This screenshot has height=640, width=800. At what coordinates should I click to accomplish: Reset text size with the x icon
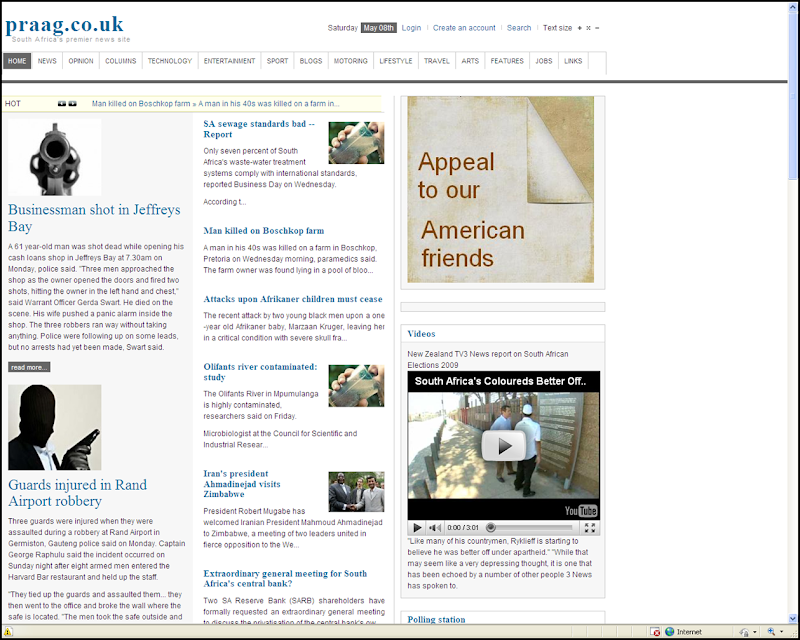click(588, 28)
